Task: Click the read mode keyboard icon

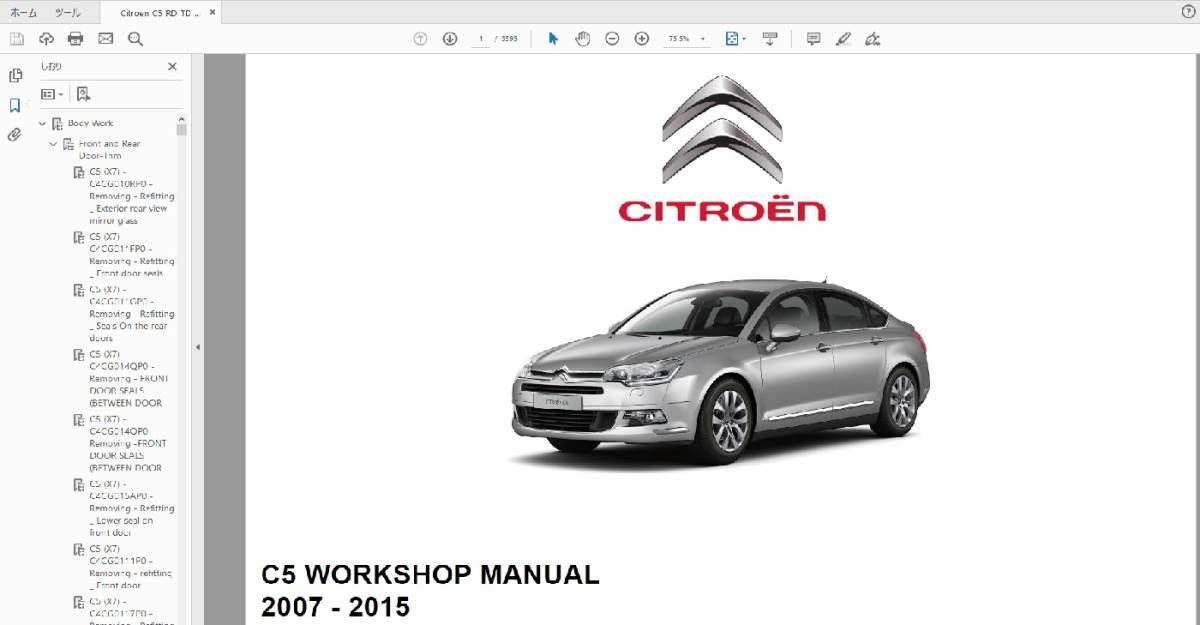Action: pos(770,39)
